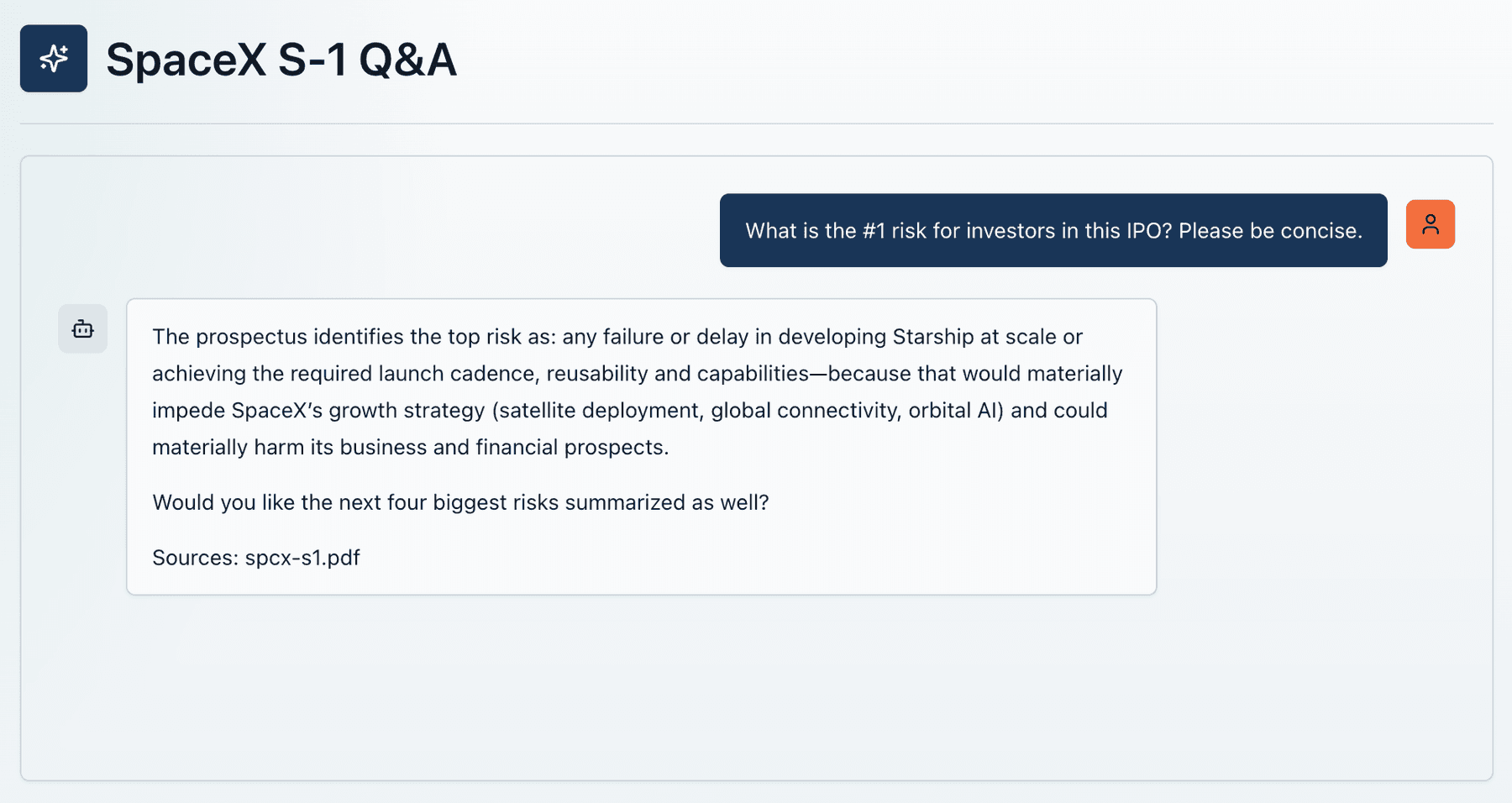The height and width of the screenshot is (803, 1512).
Task: Click the "Q&A" part of the title
Action: point(407,60)
